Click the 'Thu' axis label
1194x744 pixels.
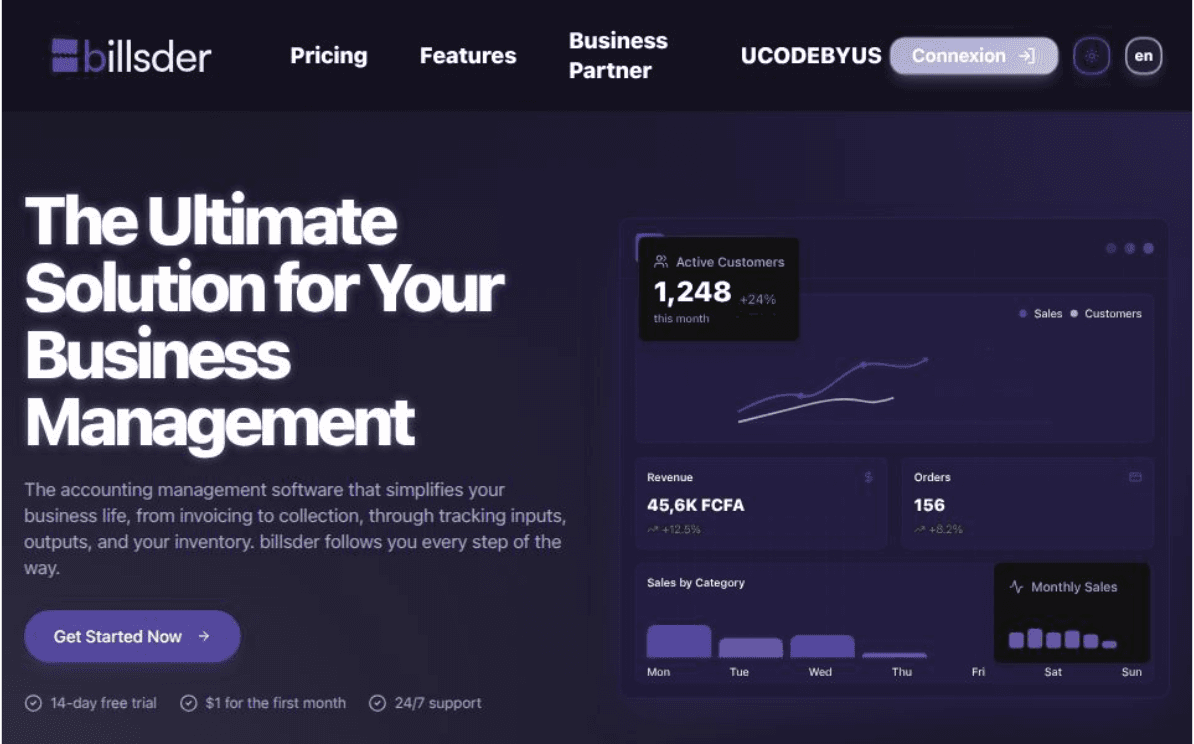tap(902, 672)
